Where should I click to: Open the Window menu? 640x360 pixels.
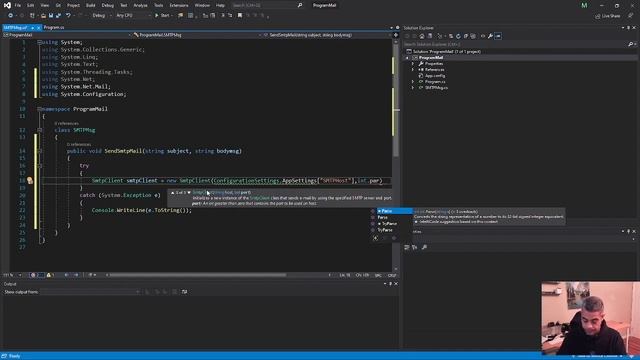[202, 5]
